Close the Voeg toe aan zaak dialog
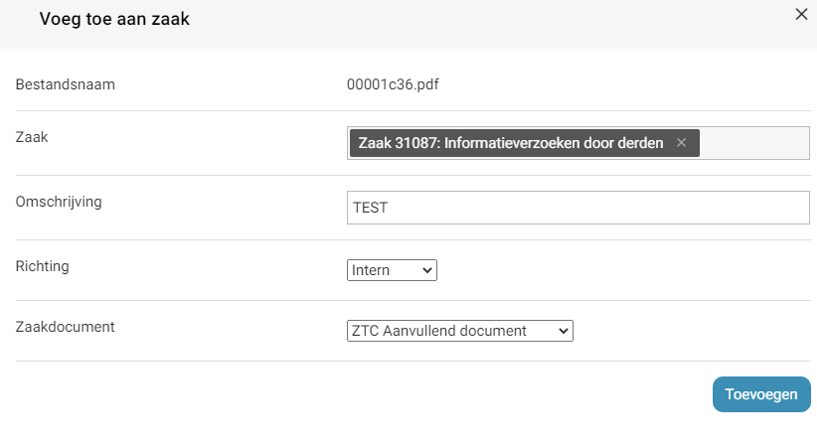 tap(800, 15)
